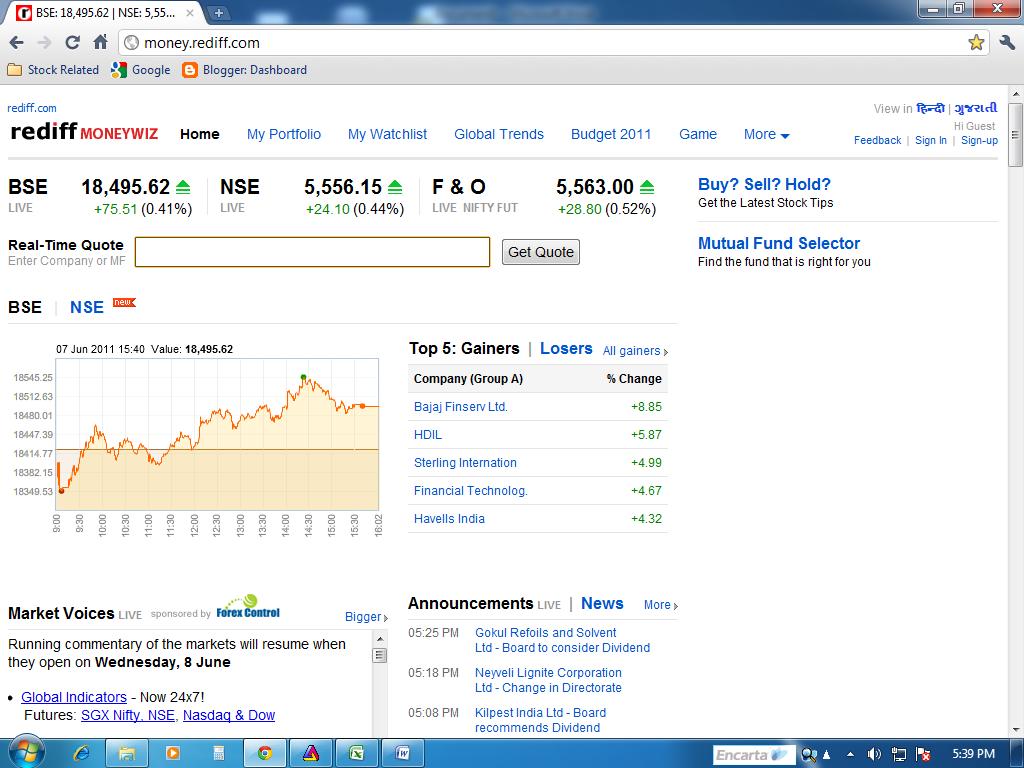View site in Gujarati

point(976,108)
